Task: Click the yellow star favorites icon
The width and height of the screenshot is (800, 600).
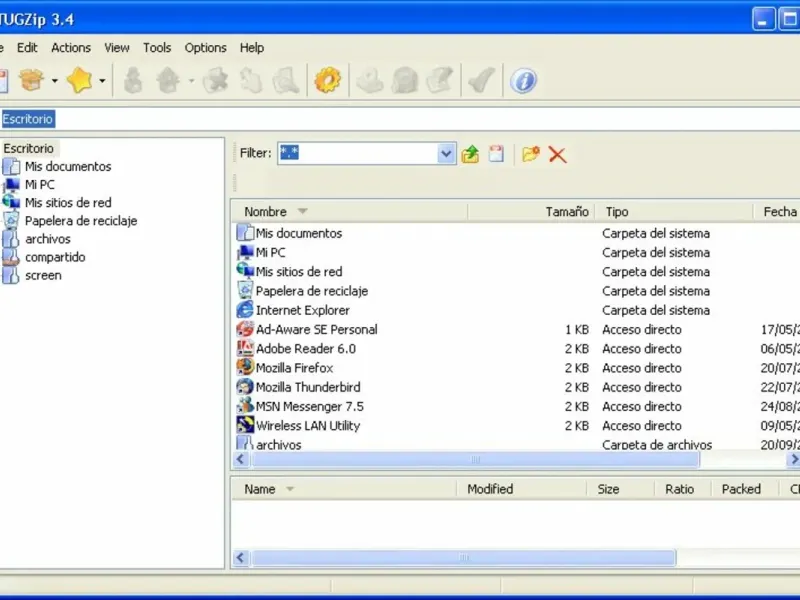Action: point(79,81)
